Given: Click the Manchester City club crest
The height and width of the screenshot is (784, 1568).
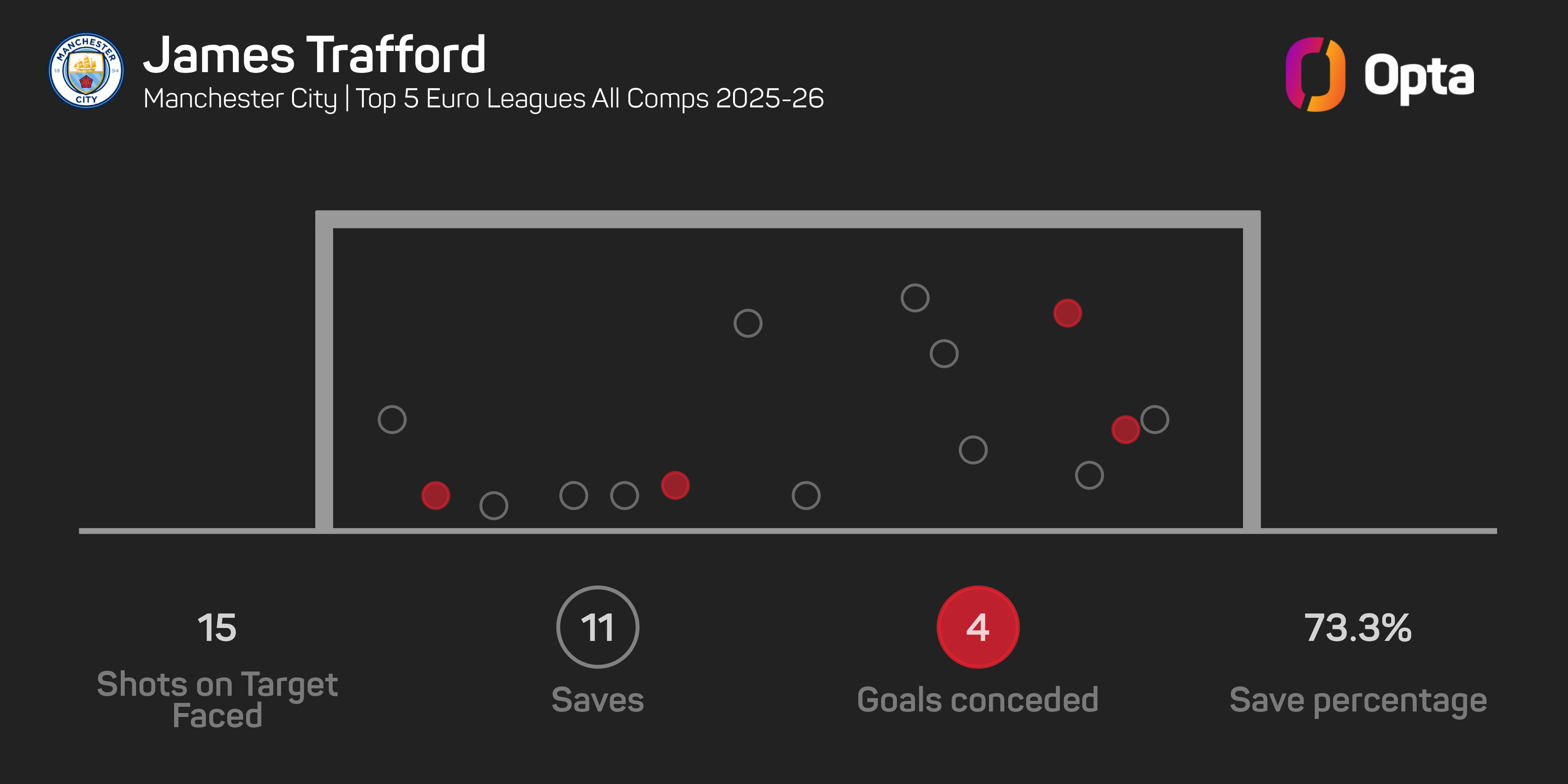Looking at the screenshot, I should click(x=86, y=71).
